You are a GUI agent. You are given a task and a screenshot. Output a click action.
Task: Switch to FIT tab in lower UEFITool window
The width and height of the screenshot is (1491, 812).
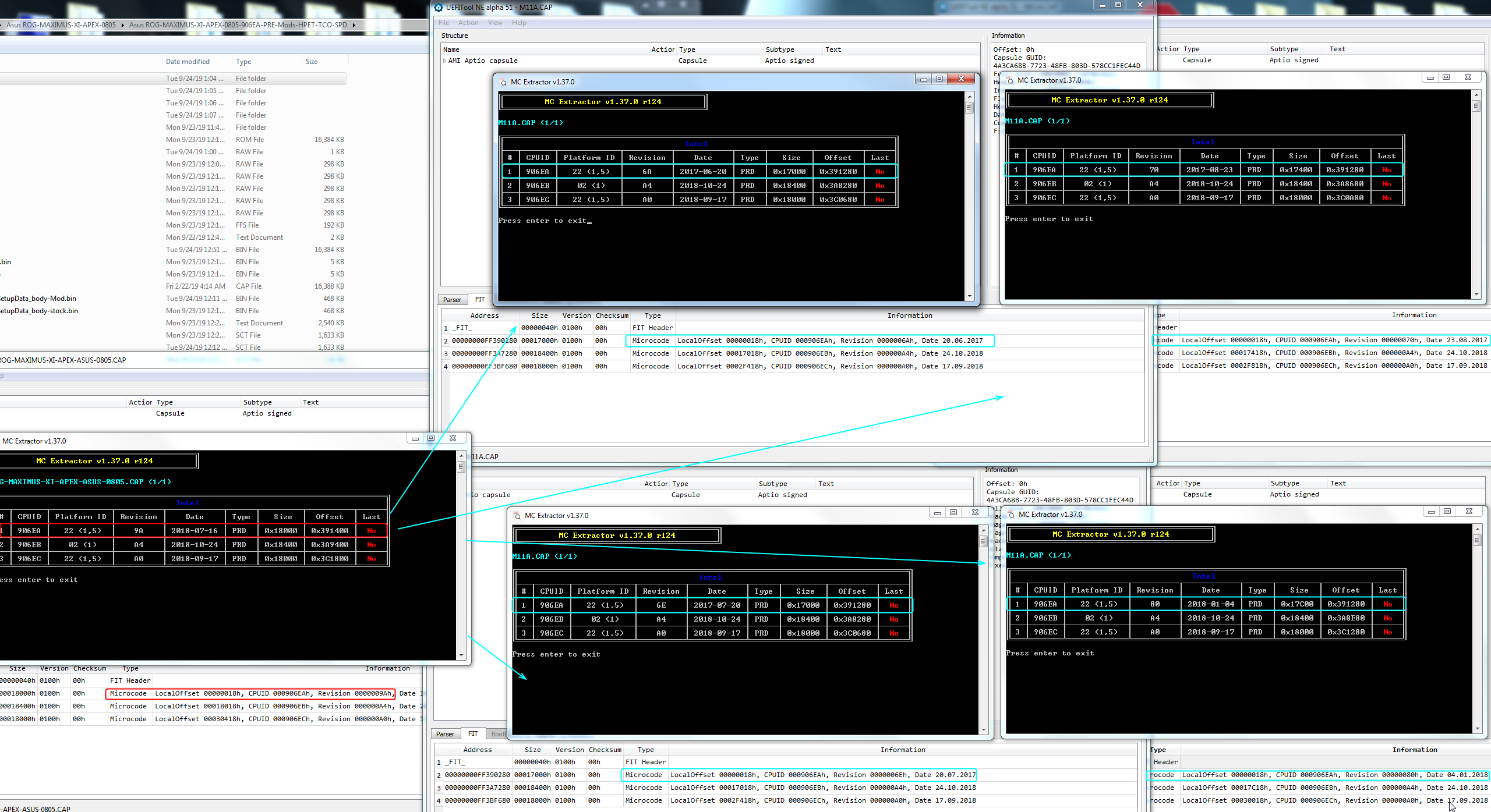point(473,733)
